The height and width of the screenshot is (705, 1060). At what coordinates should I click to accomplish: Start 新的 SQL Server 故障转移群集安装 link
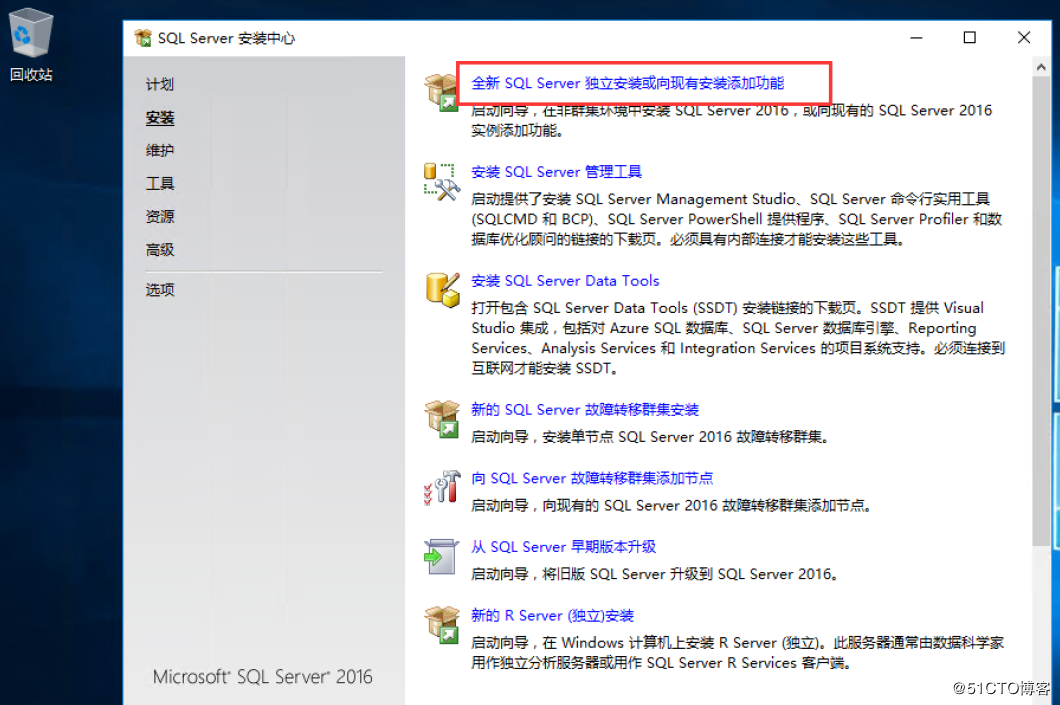point(585,410)
